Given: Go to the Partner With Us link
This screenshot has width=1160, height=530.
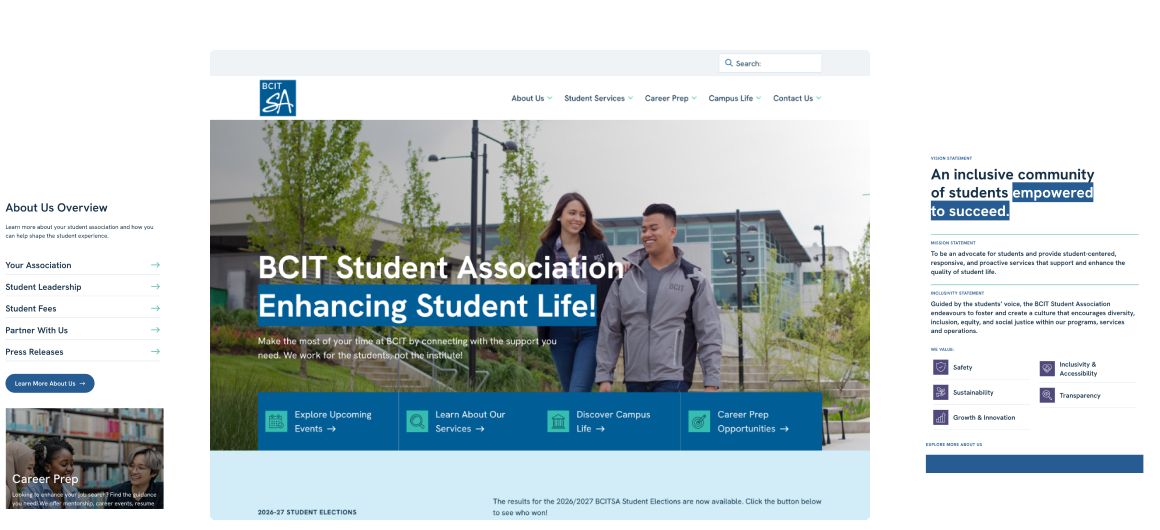Looking at the screenshot, I should pos(37,330).
